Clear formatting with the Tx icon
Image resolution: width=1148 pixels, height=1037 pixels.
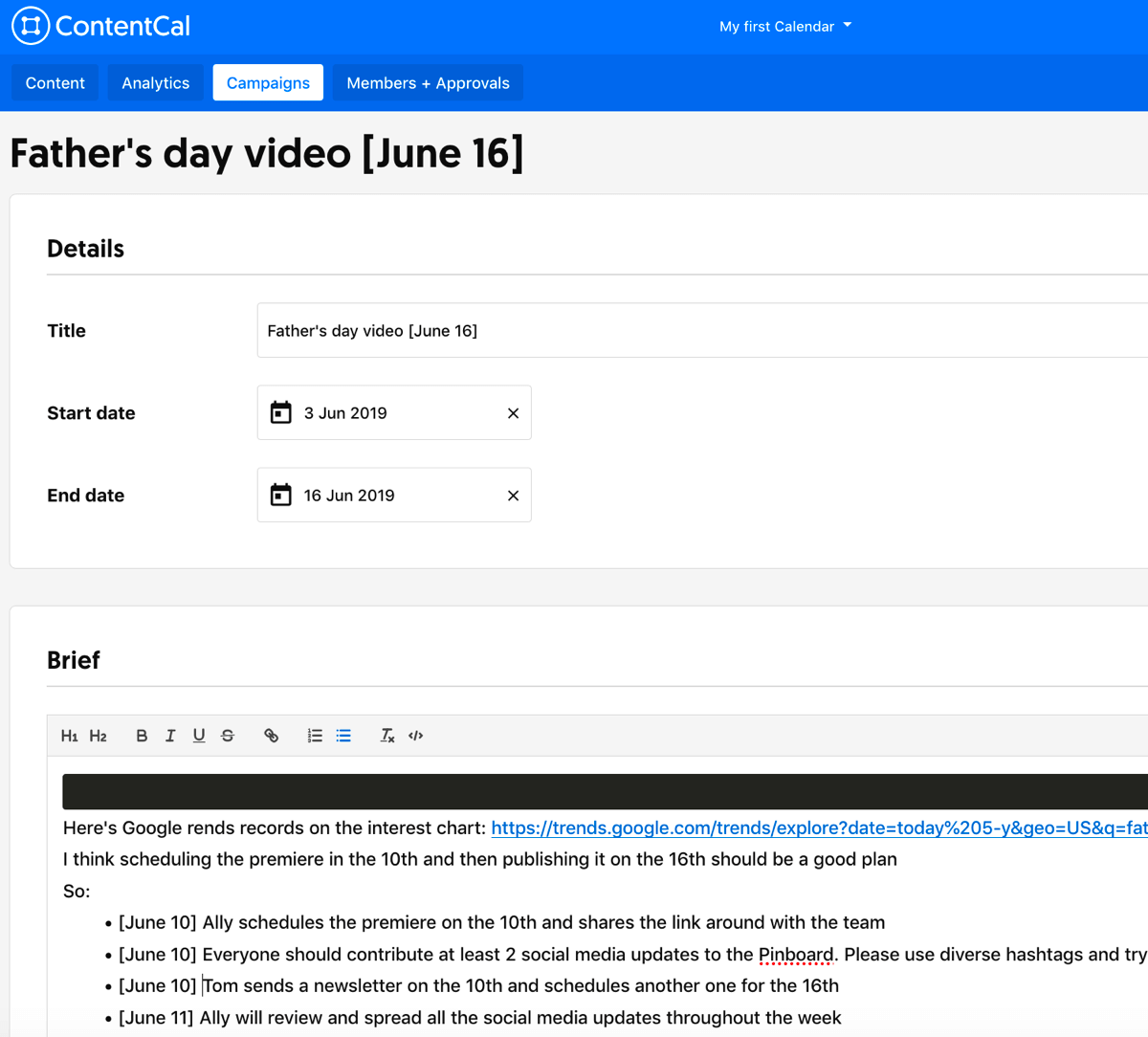[x=386, y=735]
